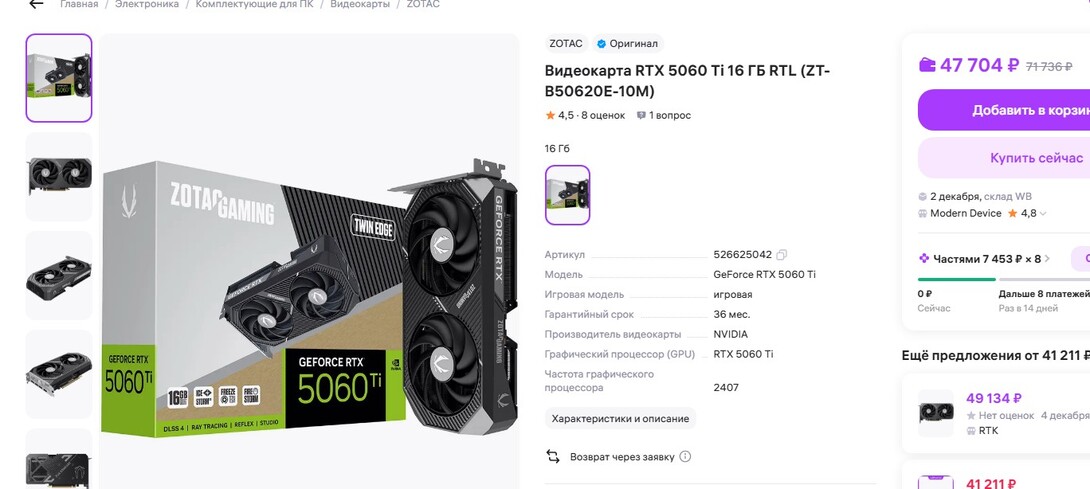Go to Электроника breadcrumb
The height and width of the screenshot is (489, 1090).
click(x=147, y=4)
